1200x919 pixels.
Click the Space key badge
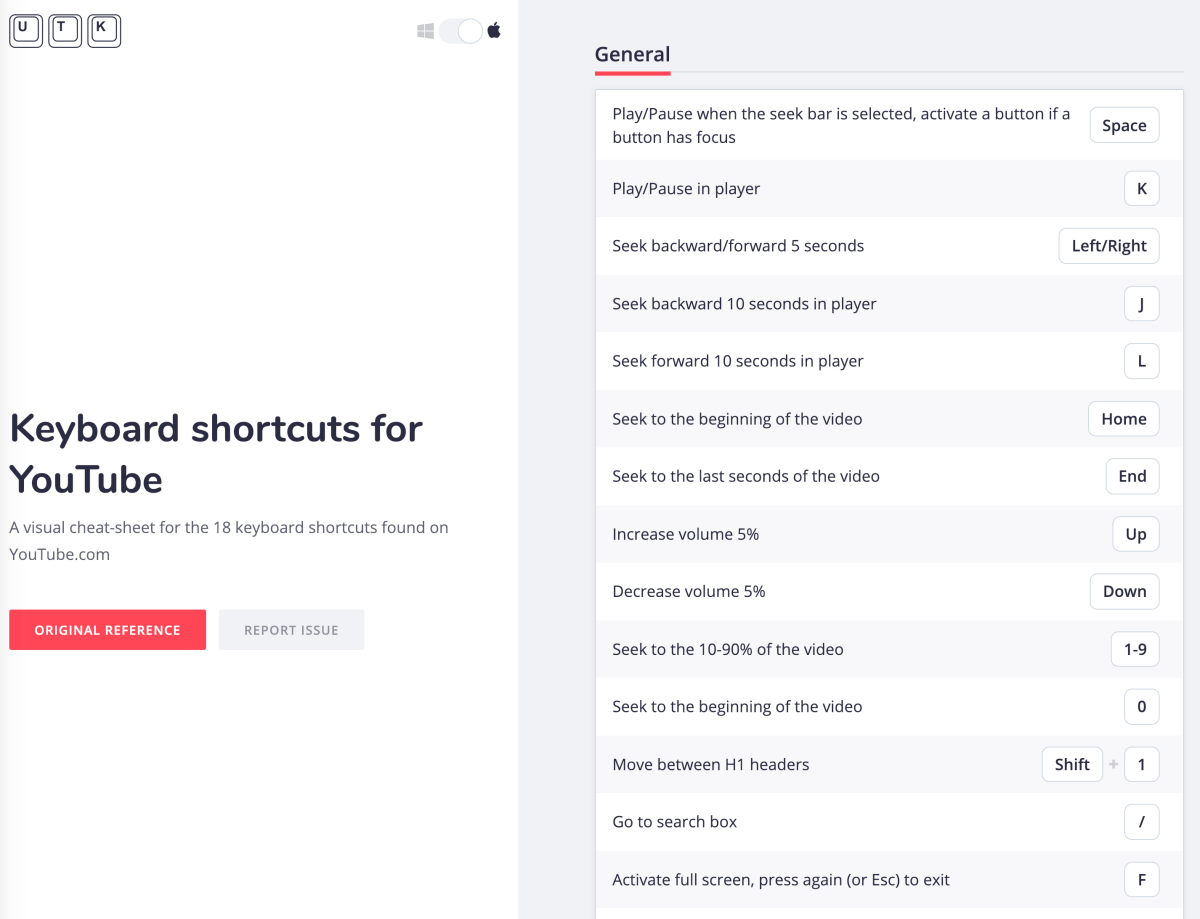click(1124, 126)
